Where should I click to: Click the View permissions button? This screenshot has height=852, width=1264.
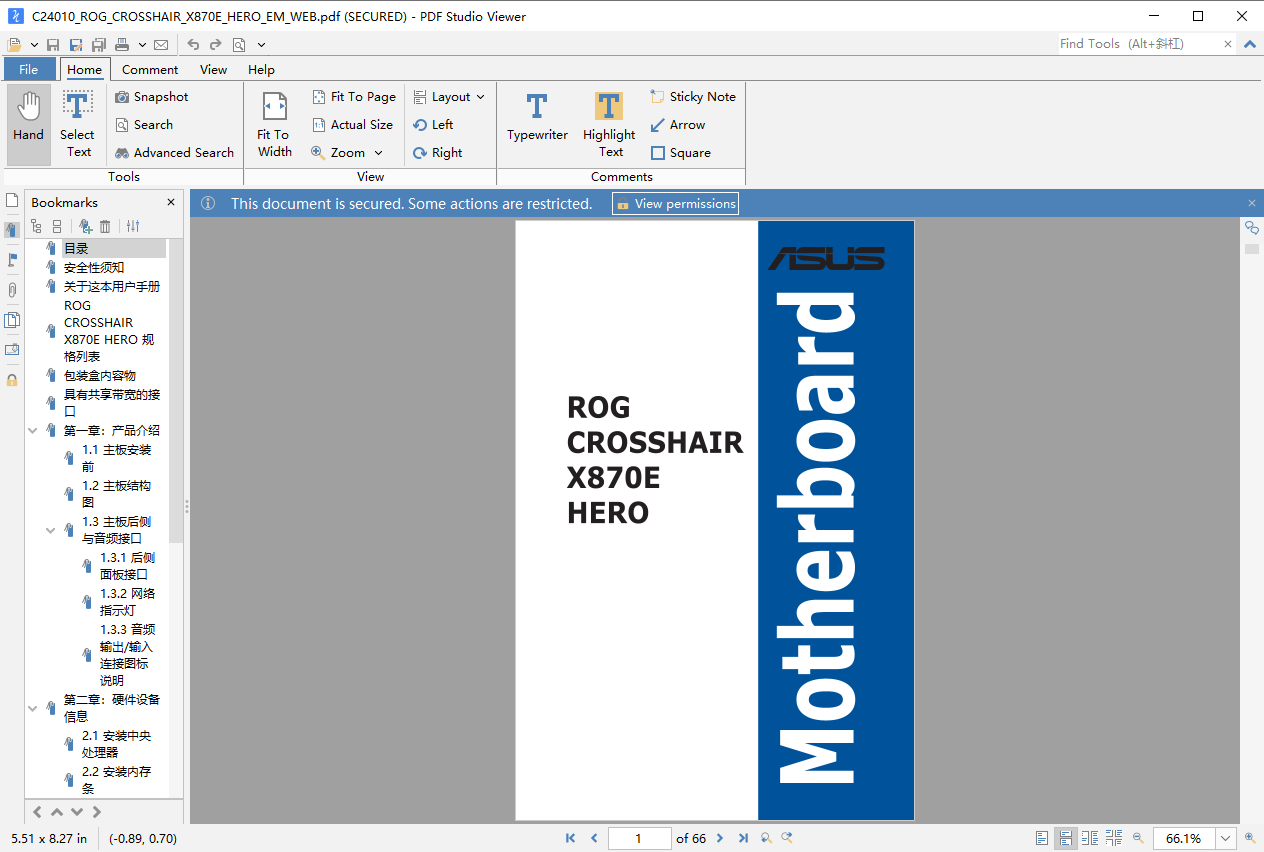click(x=675, y=203)
